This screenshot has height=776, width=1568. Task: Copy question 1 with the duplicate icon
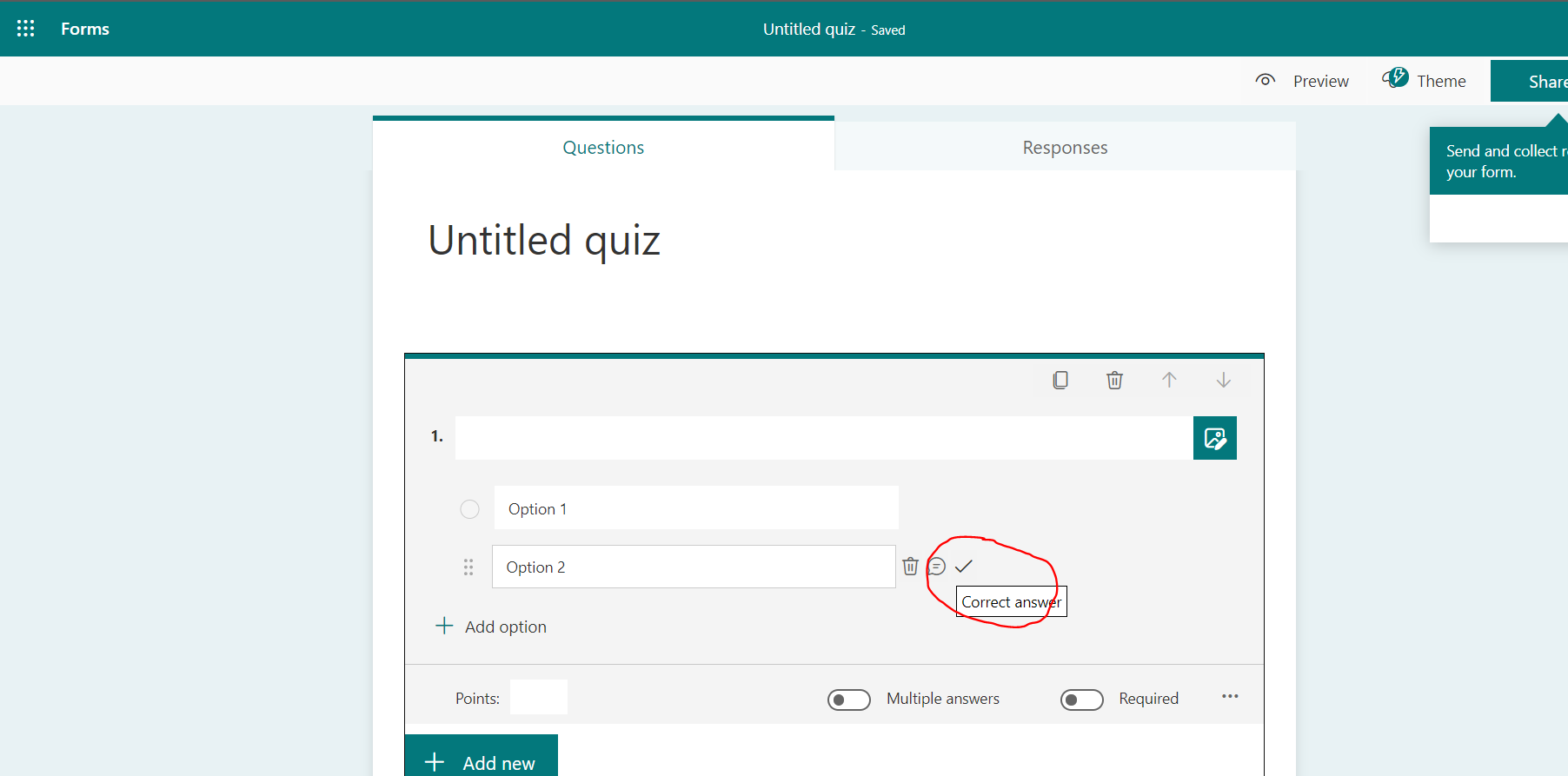(x=1060, y=381)
